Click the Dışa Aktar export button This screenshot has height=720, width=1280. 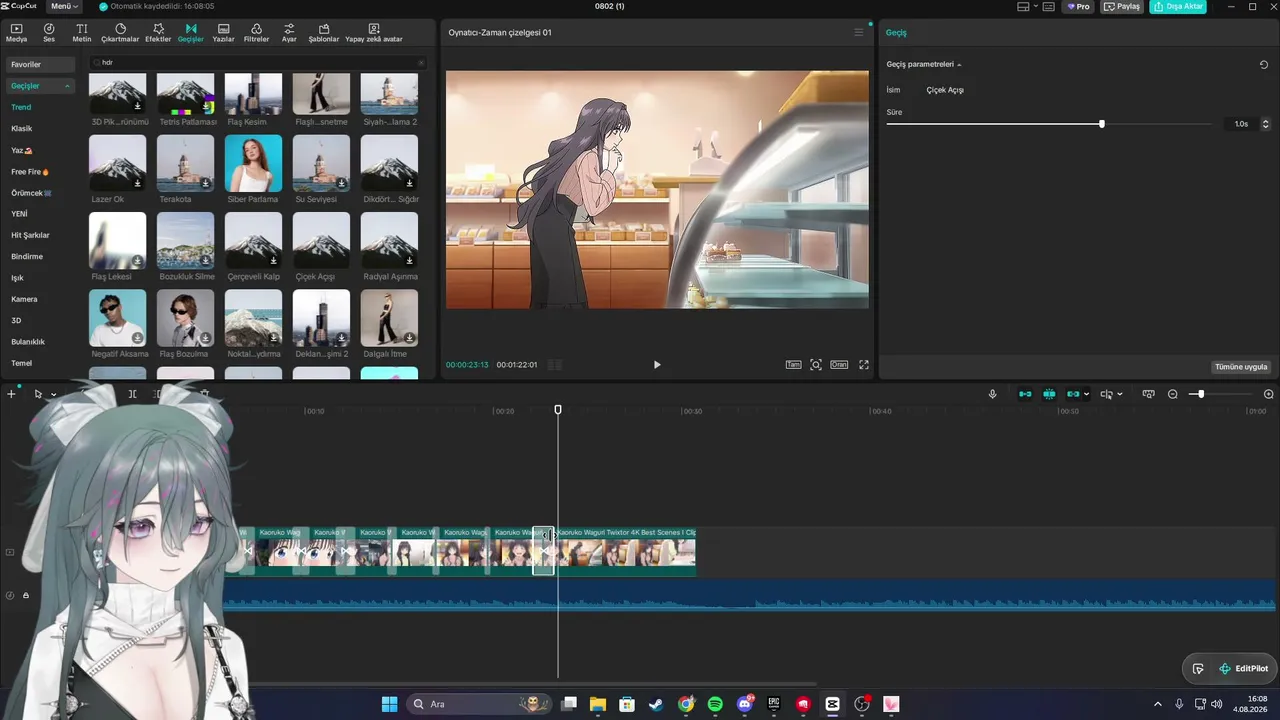[x=1178, y=7]
